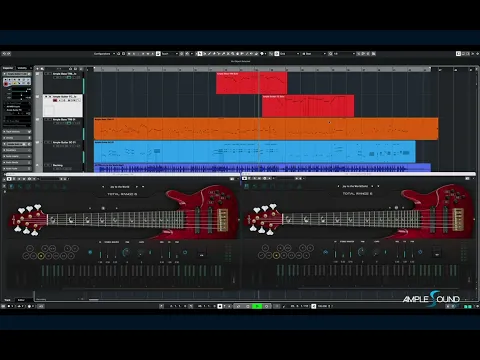
Task: Click the green Play button in transport
Action: pyautogui.click(x=257, y=306)
